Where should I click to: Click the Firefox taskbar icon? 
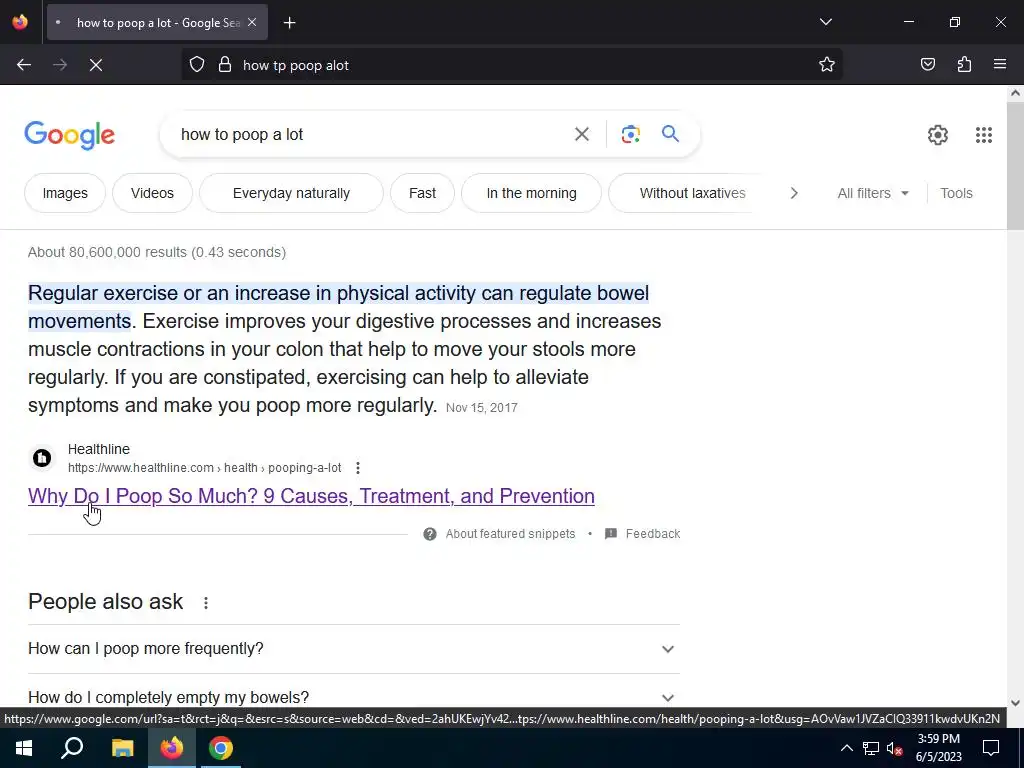[172, 748]
